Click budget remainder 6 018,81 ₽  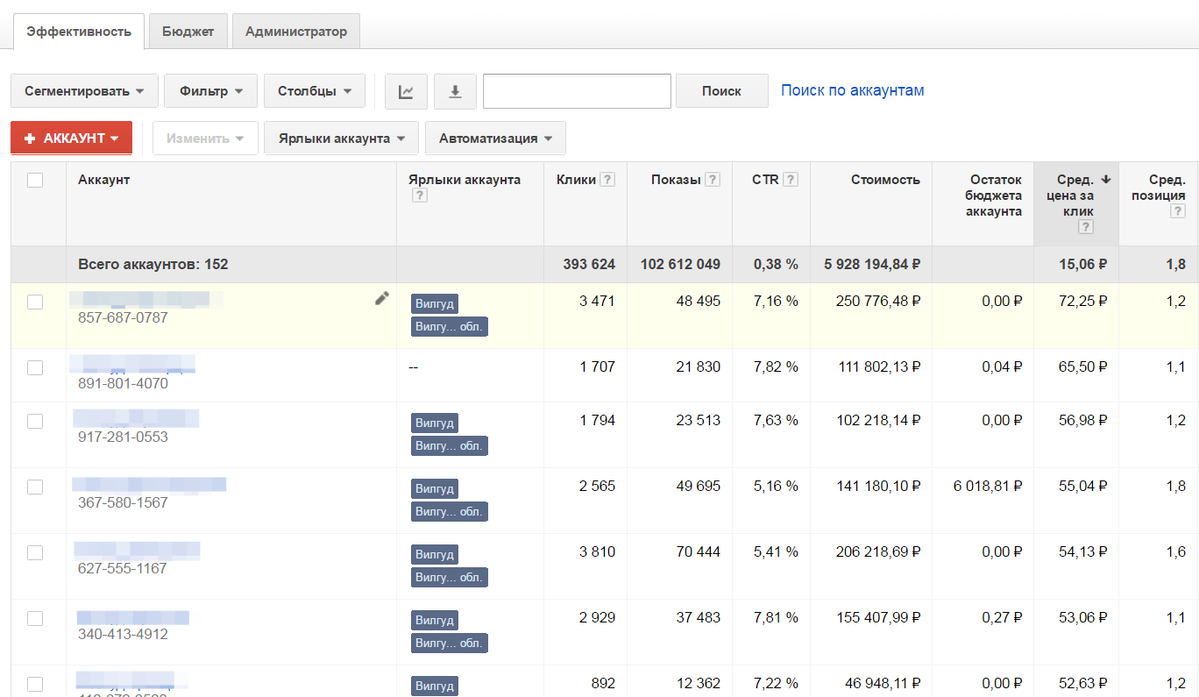click(x=988, y=486)
